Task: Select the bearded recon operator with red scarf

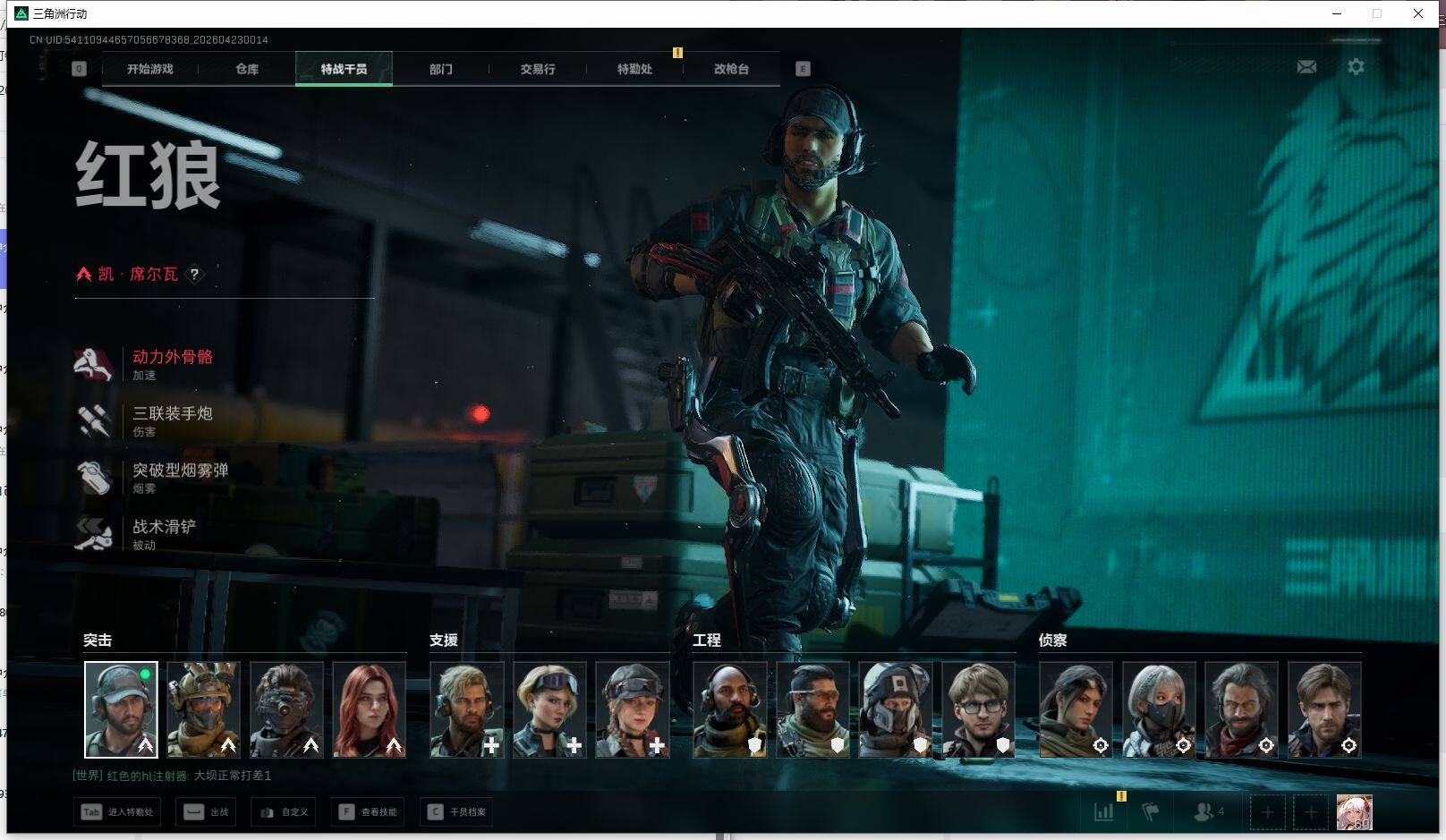Action: [1242, 709]
